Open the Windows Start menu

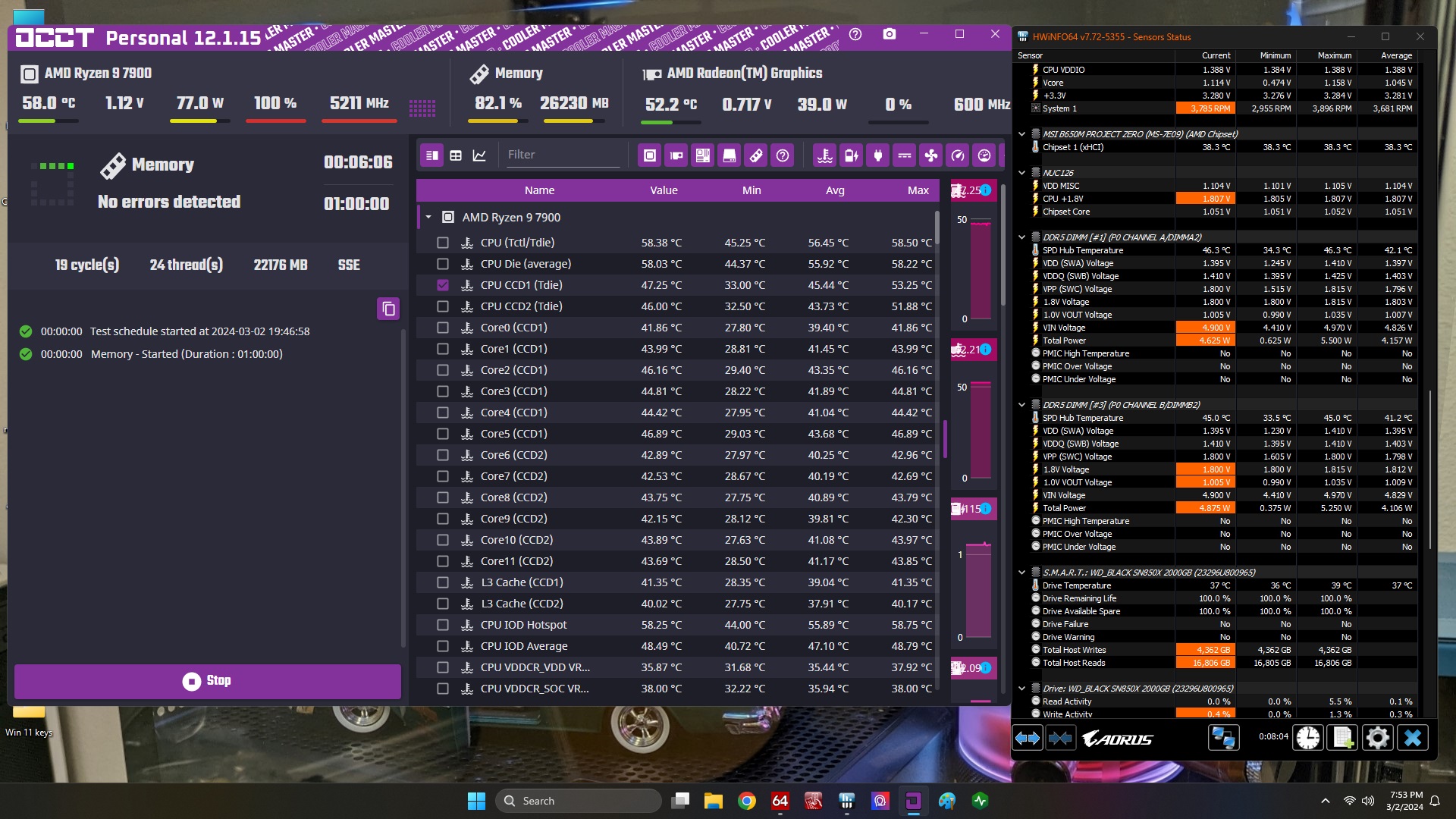click(476, 801)
